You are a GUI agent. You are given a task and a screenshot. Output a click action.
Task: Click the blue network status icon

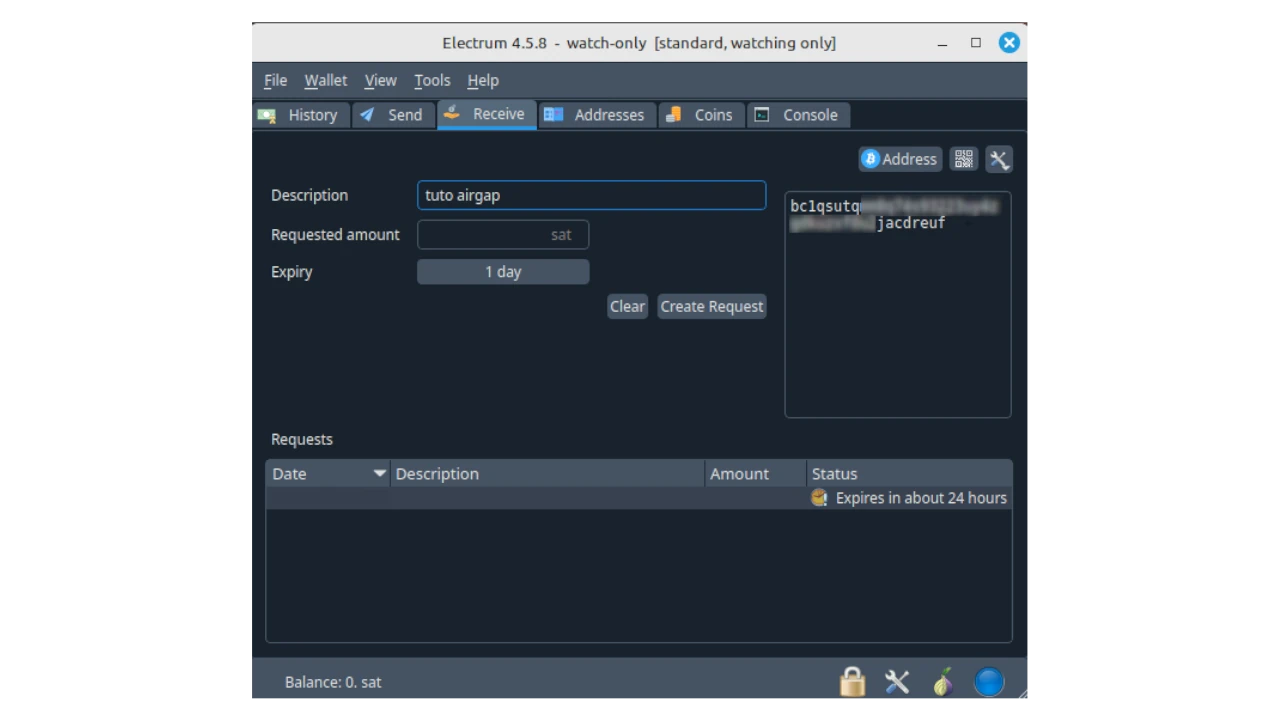pyautogui.click(x=989, y=682)
